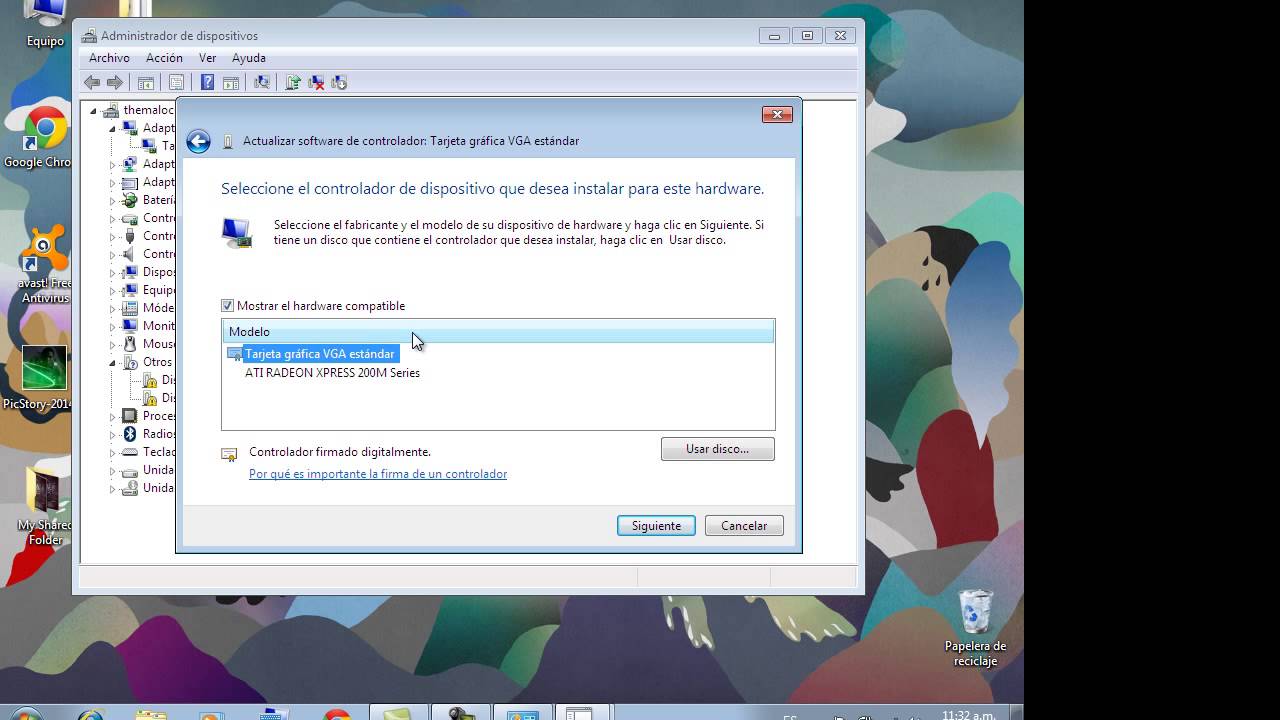Screen dimensions: 1280x720
Task: Select the Mouse category icon in the tree
Action: (x=129, y=344)
